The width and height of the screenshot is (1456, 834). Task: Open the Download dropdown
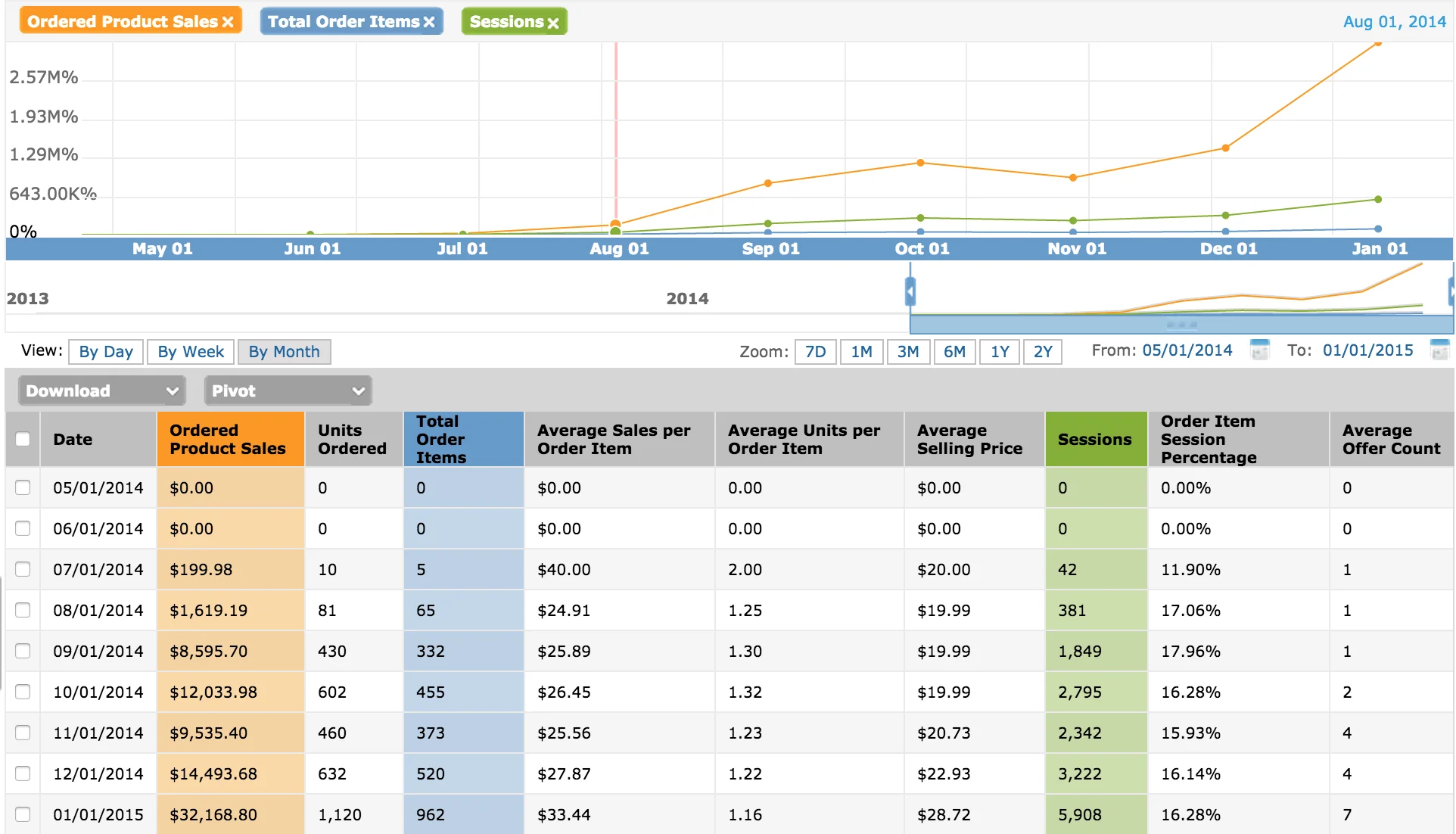pyautogui.click(x=101, y=391)
